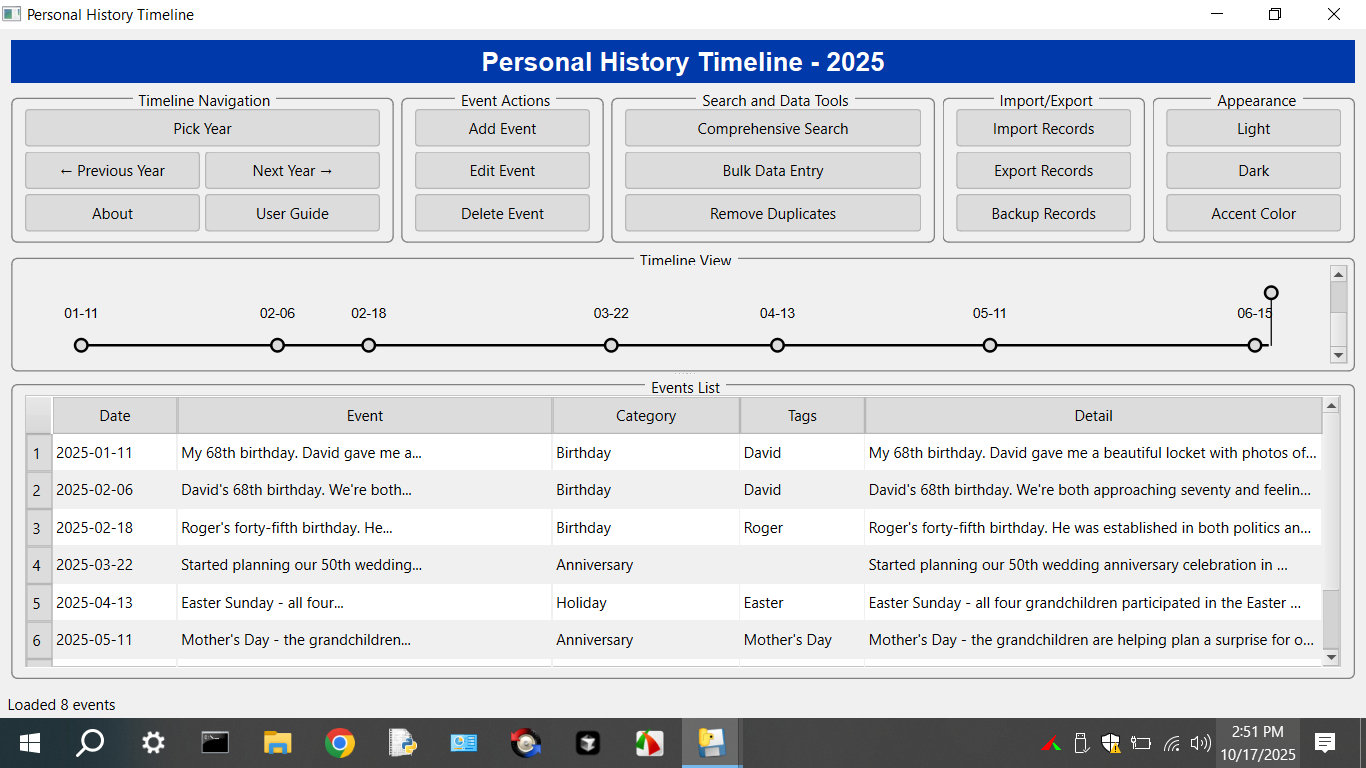
Task: Go to Next Year
Action: click(x=292, y=171)
